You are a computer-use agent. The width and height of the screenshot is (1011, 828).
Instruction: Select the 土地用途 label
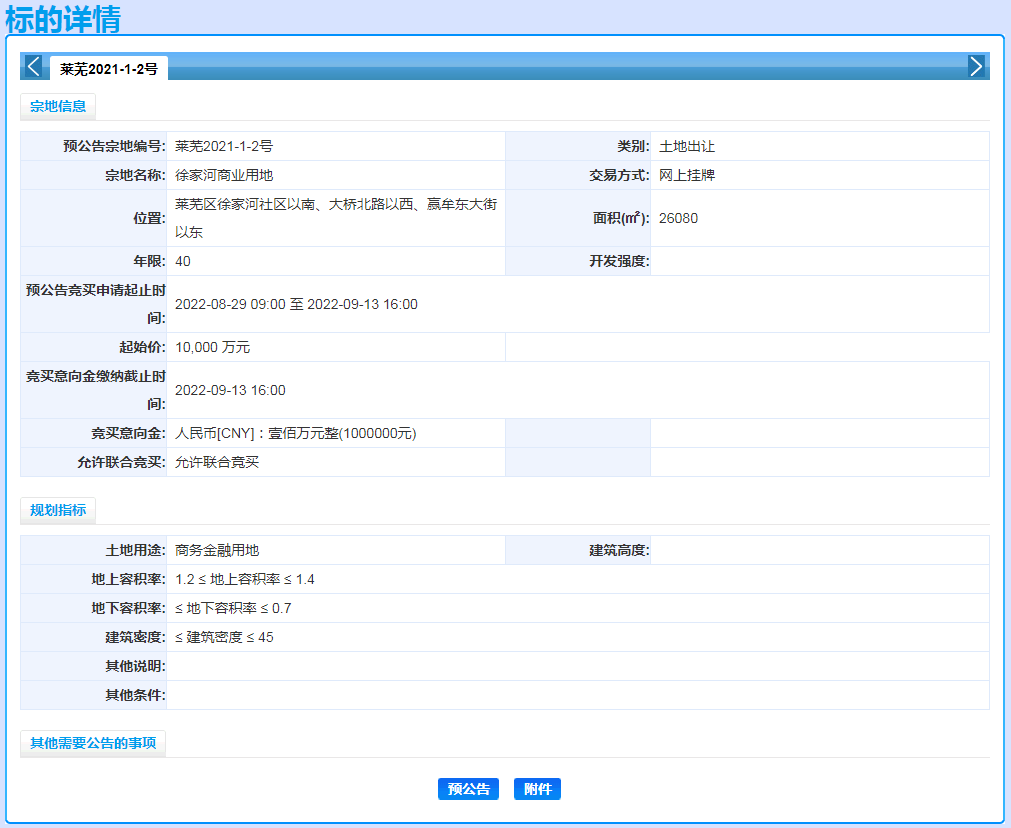[x=135, y=550]
